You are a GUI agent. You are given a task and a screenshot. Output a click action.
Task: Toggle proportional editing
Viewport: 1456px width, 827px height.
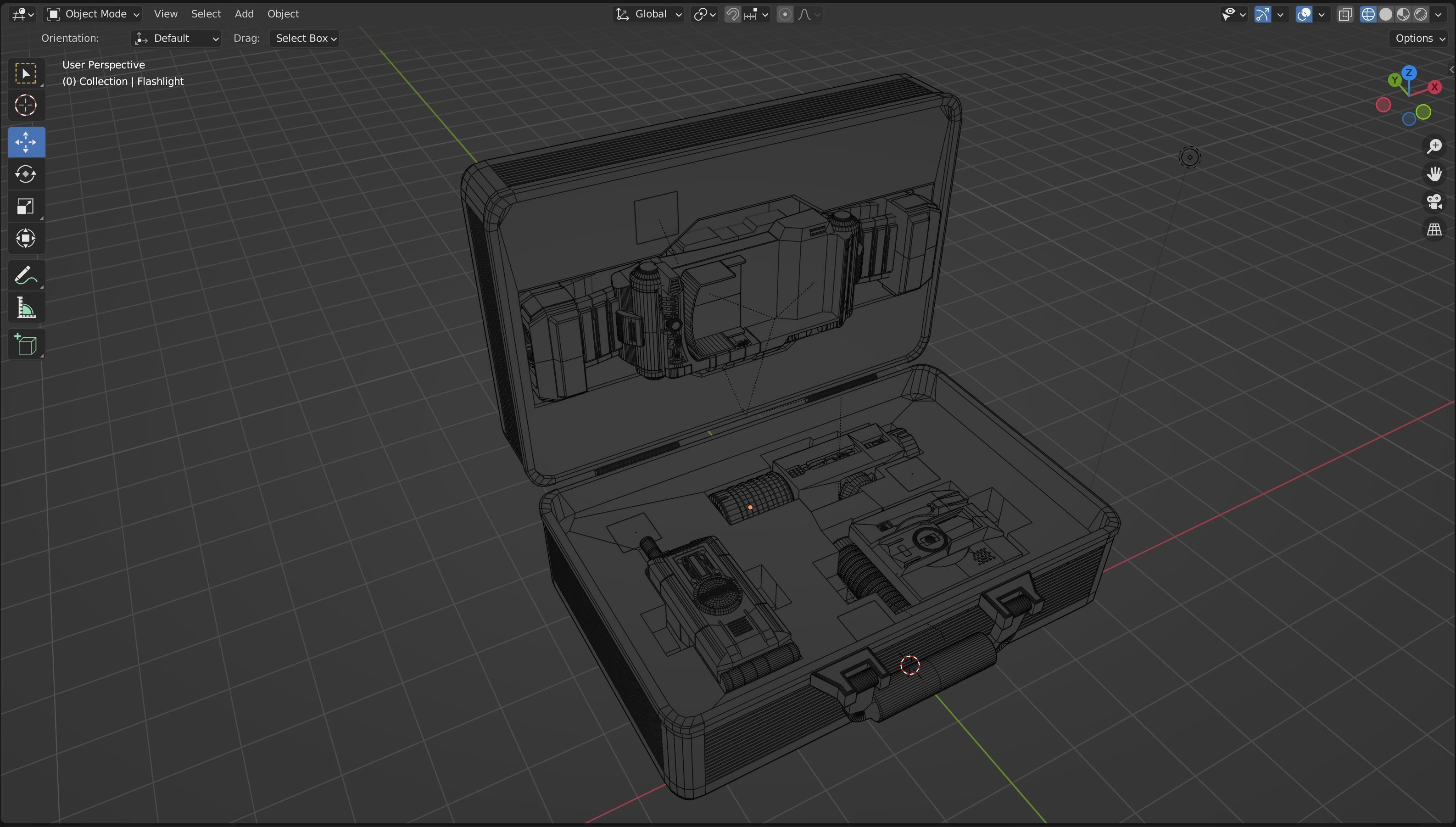pyautogui.click(x=785, y=14)
